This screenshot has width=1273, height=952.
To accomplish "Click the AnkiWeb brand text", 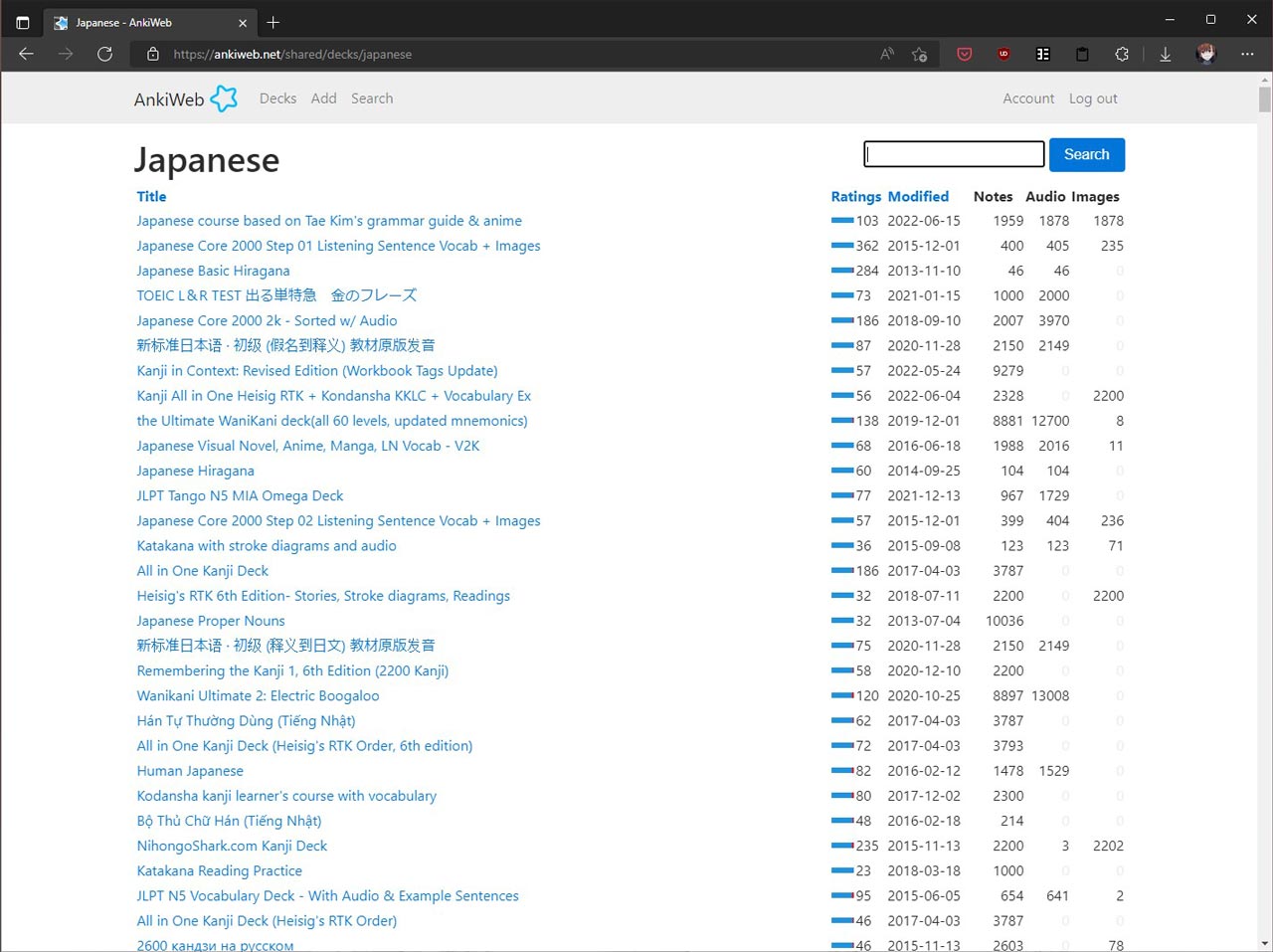I will 169,99.
